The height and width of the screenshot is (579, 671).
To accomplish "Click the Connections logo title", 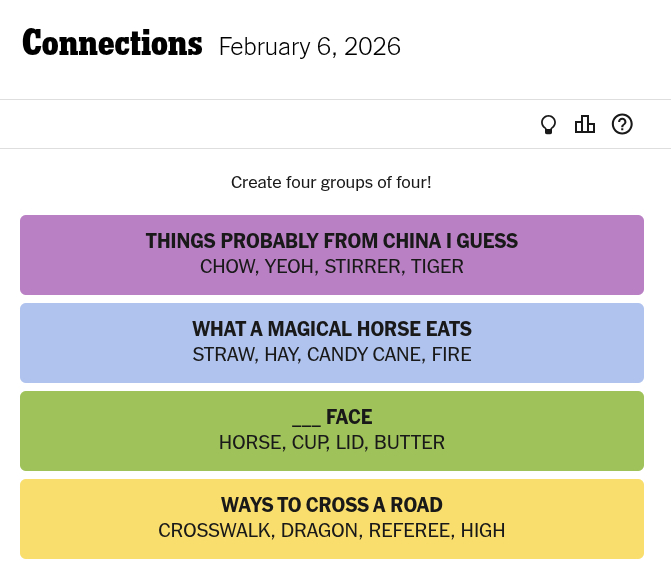I will 112,44.
